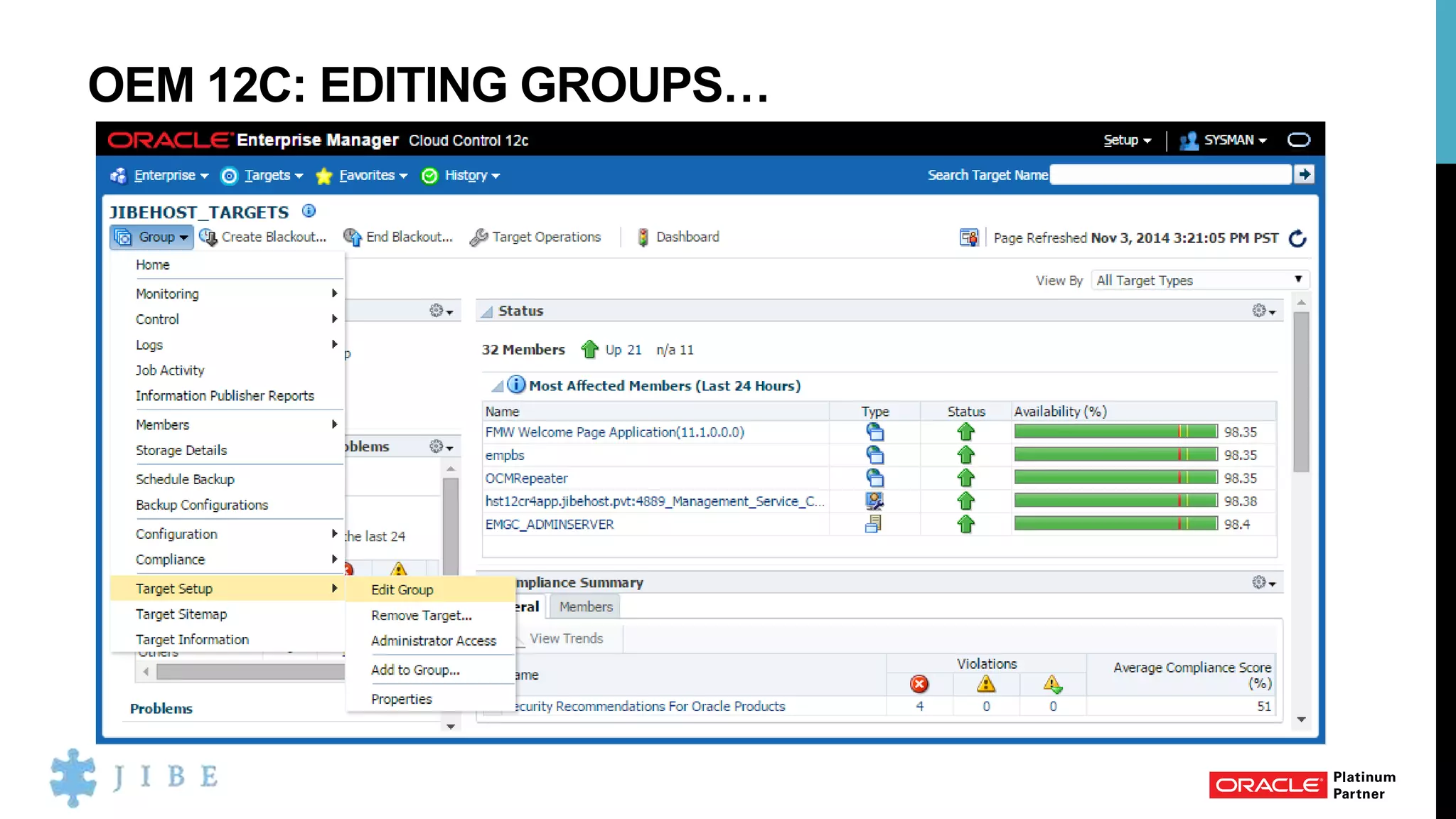Click the search go arrow button
Image resolution: width=1456 pixels, height=819 pixels.
pyautogui.click(x=1304, y=174)
